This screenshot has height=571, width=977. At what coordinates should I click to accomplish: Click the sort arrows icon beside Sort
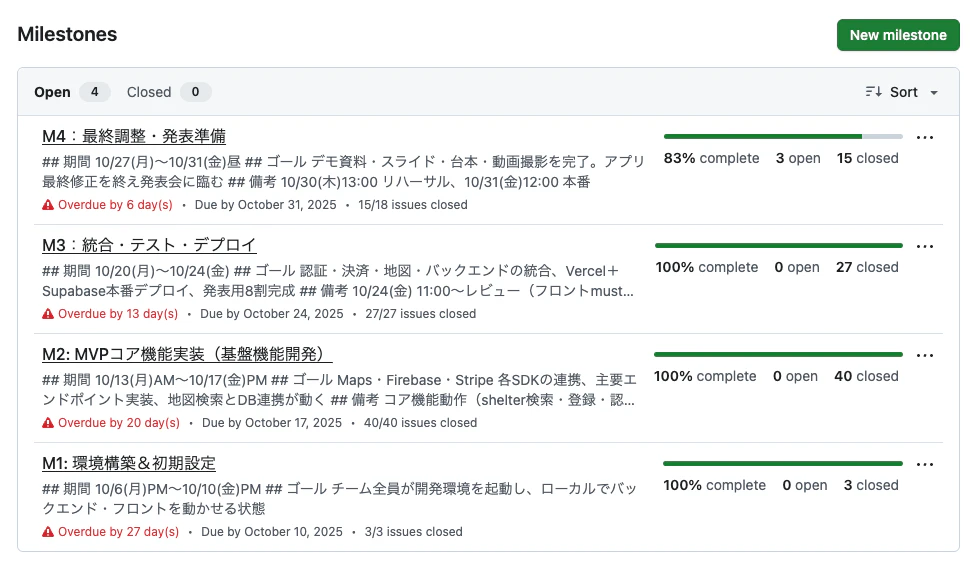(874, 92)
